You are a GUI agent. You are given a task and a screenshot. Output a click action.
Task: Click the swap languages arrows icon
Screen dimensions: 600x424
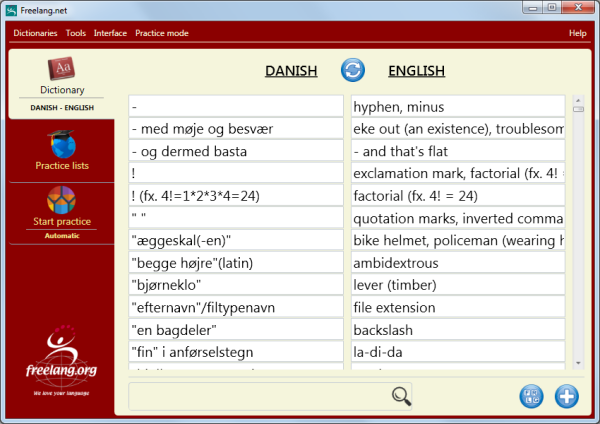353,70
